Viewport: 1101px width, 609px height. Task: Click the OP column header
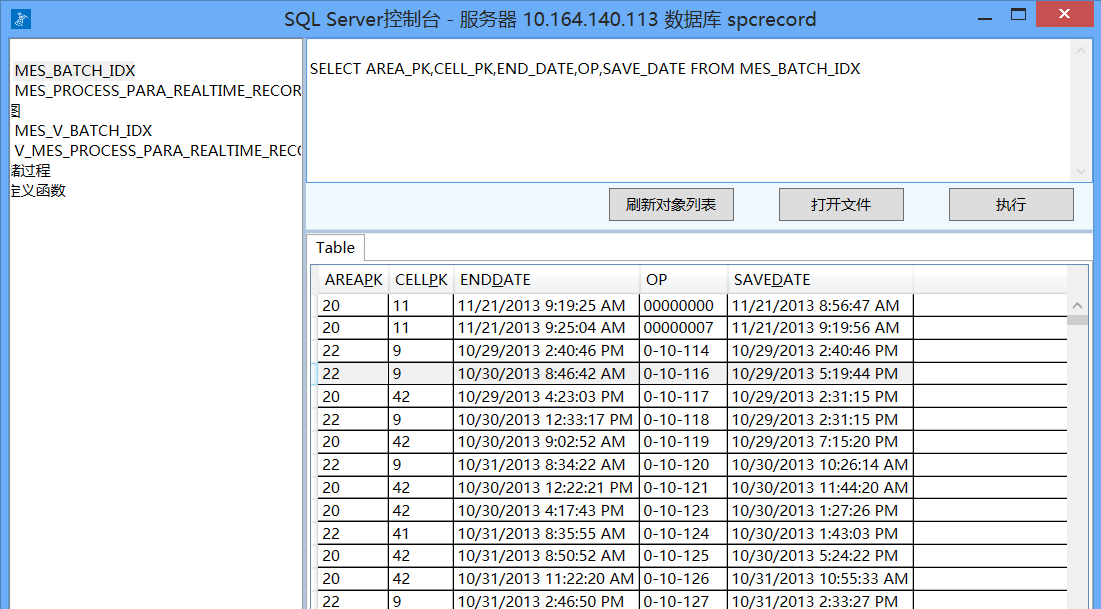683,280
